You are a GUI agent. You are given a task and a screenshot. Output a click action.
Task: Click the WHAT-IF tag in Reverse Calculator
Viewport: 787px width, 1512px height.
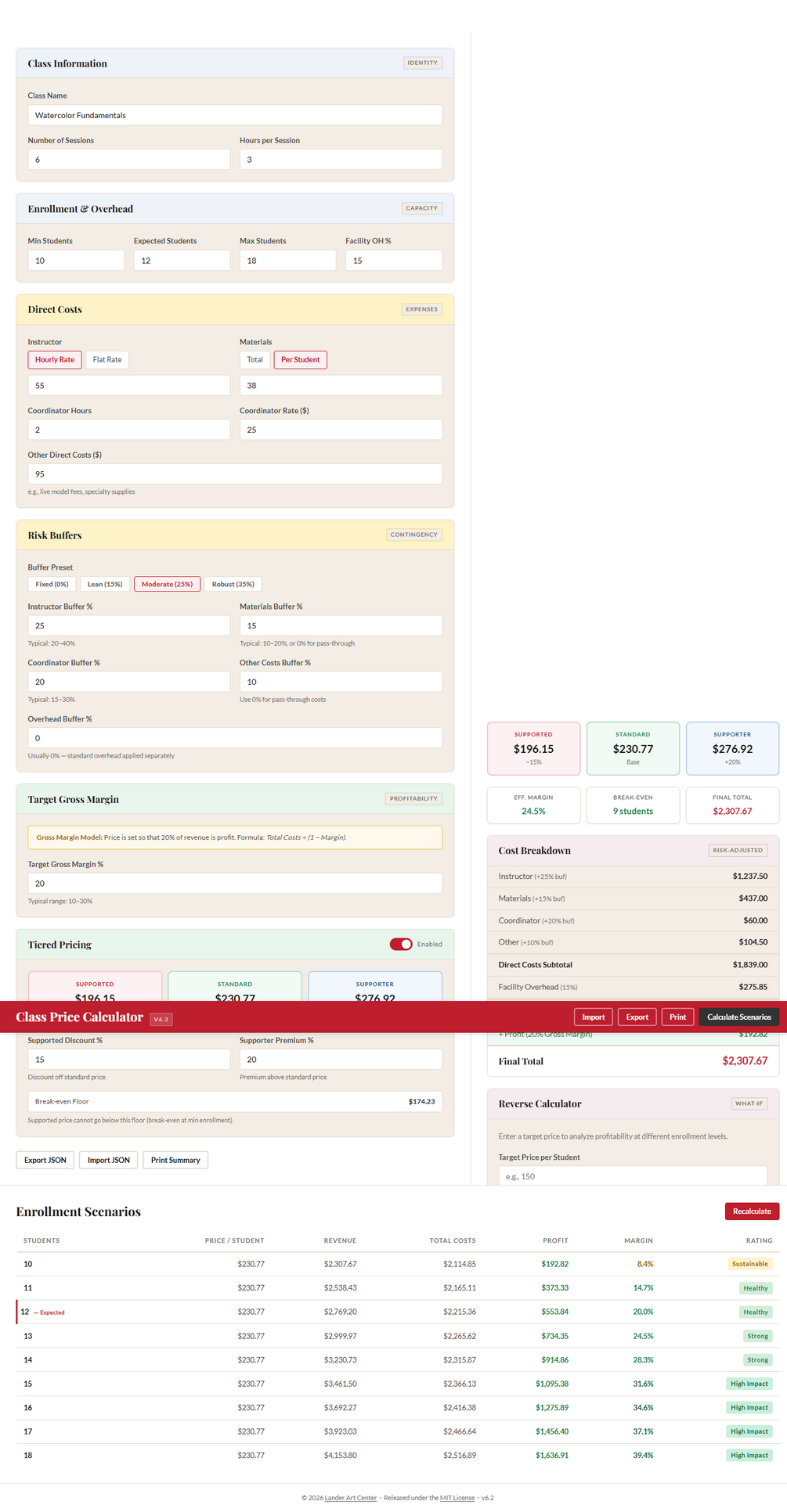(749, 1103)
